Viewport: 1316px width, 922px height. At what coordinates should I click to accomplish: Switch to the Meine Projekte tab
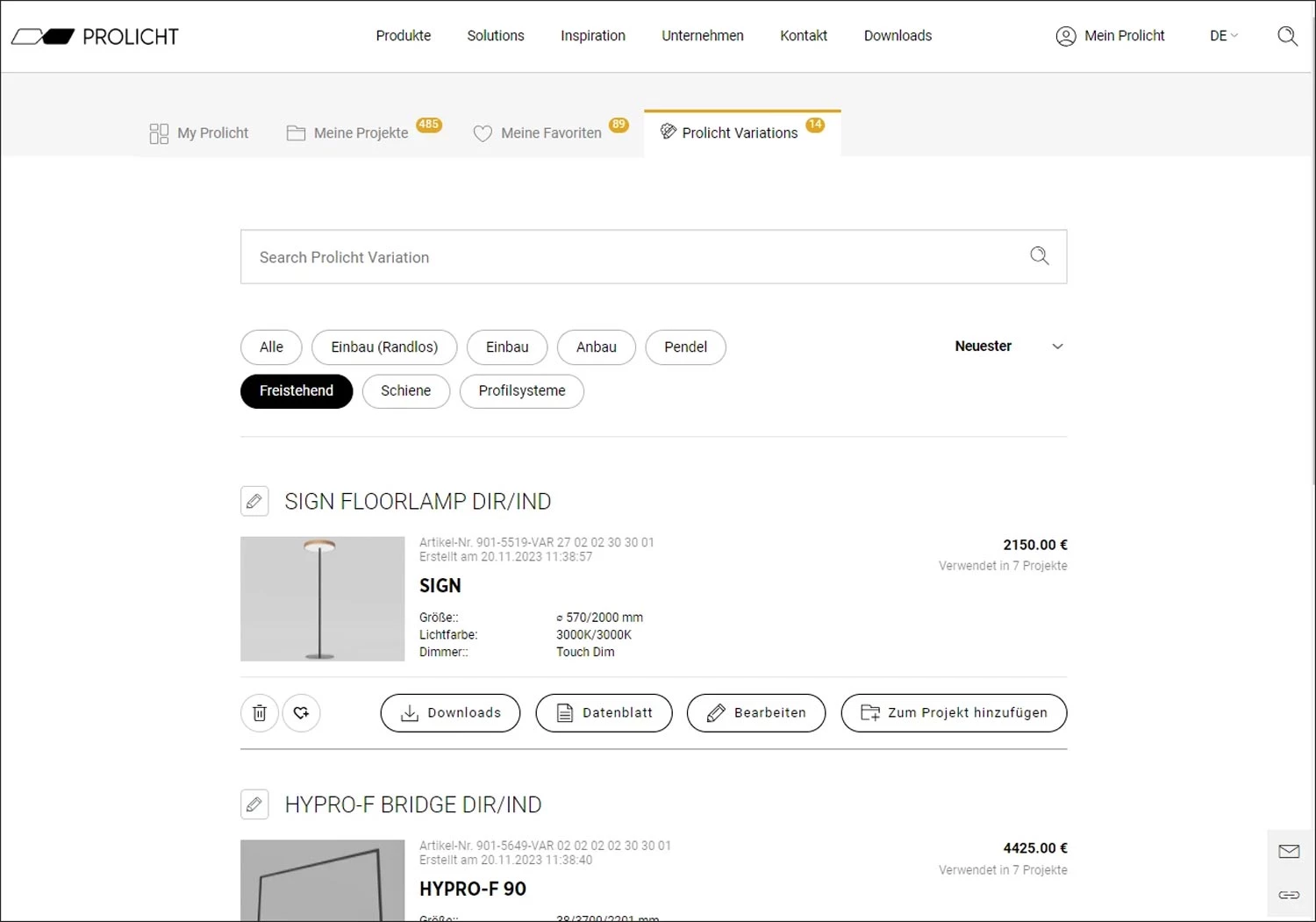[x=363, y=133]
